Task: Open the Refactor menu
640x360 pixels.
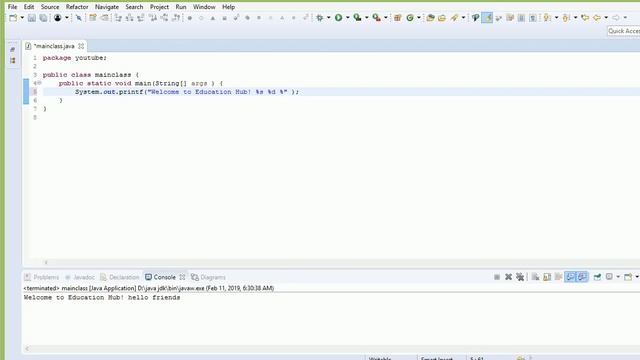Action: [77, 7]
